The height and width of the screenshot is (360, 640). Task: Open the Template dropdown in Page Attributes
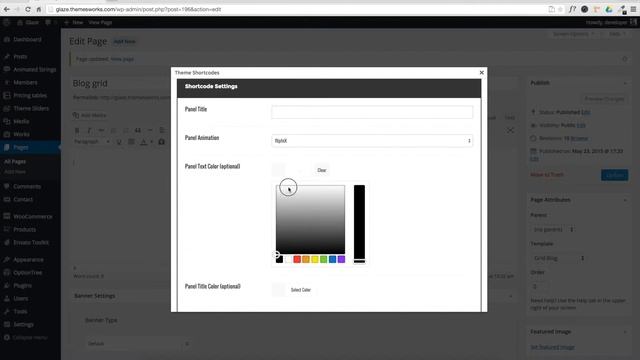tap(559, 258)
